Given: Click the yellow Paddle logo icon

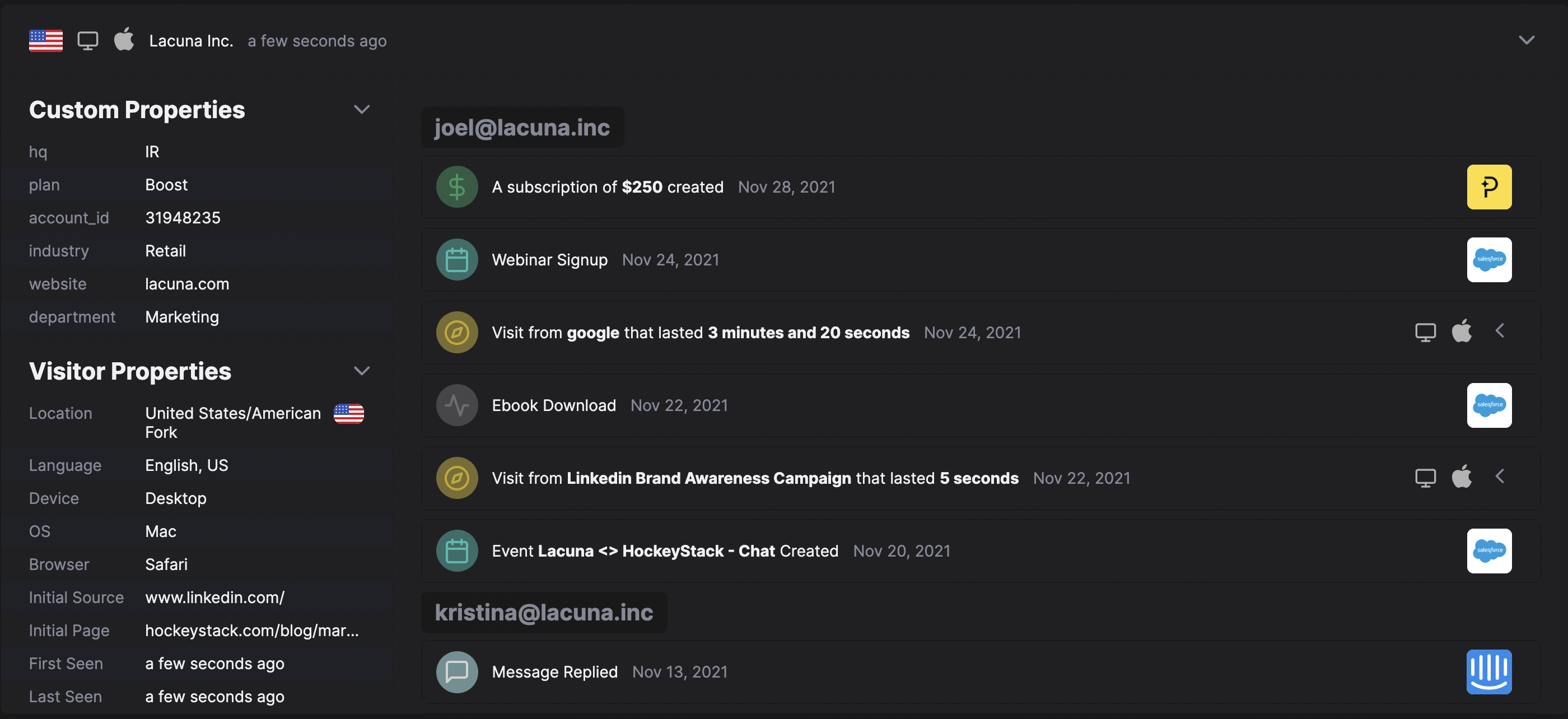Looking at the screenshot, I should (x=1488, y=187).
